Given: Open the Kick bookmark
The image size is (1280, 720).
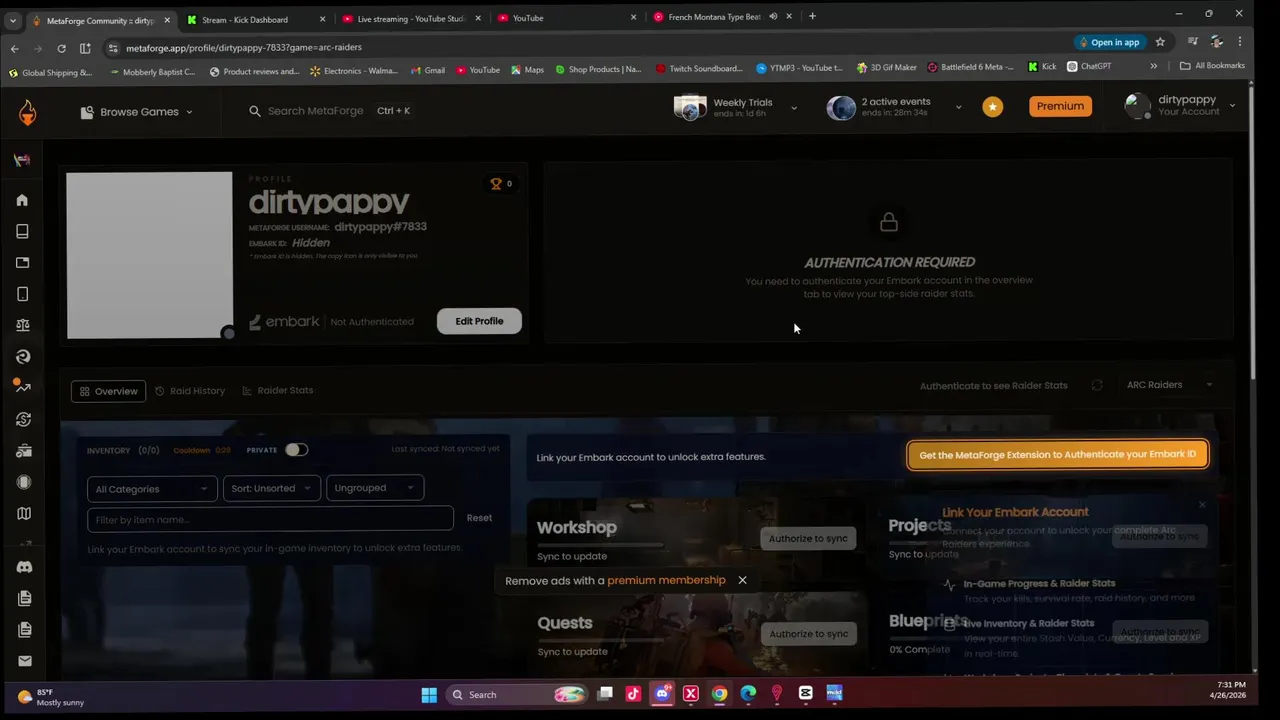Looking at the screenshot, I should tap(1042, 67).
